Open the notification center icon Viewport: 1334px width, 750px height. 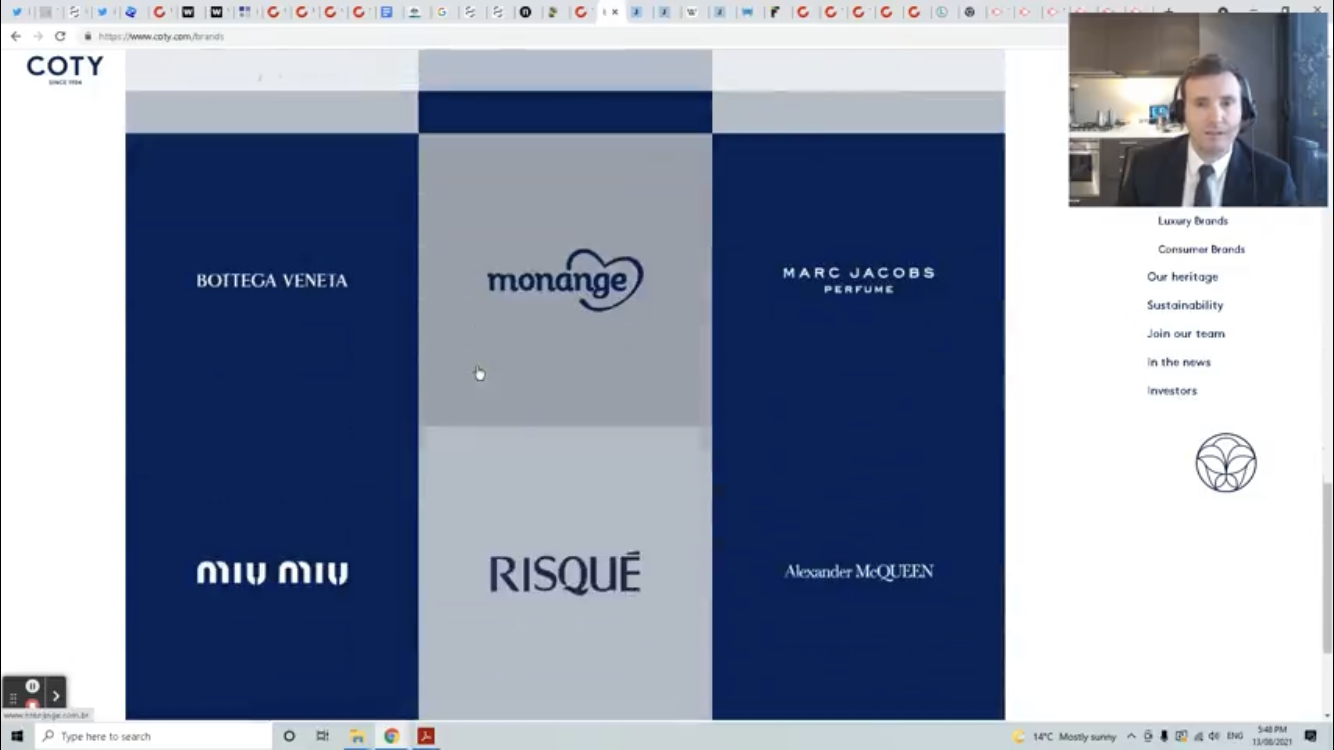pyautogui.click(x=1311, y=736)
